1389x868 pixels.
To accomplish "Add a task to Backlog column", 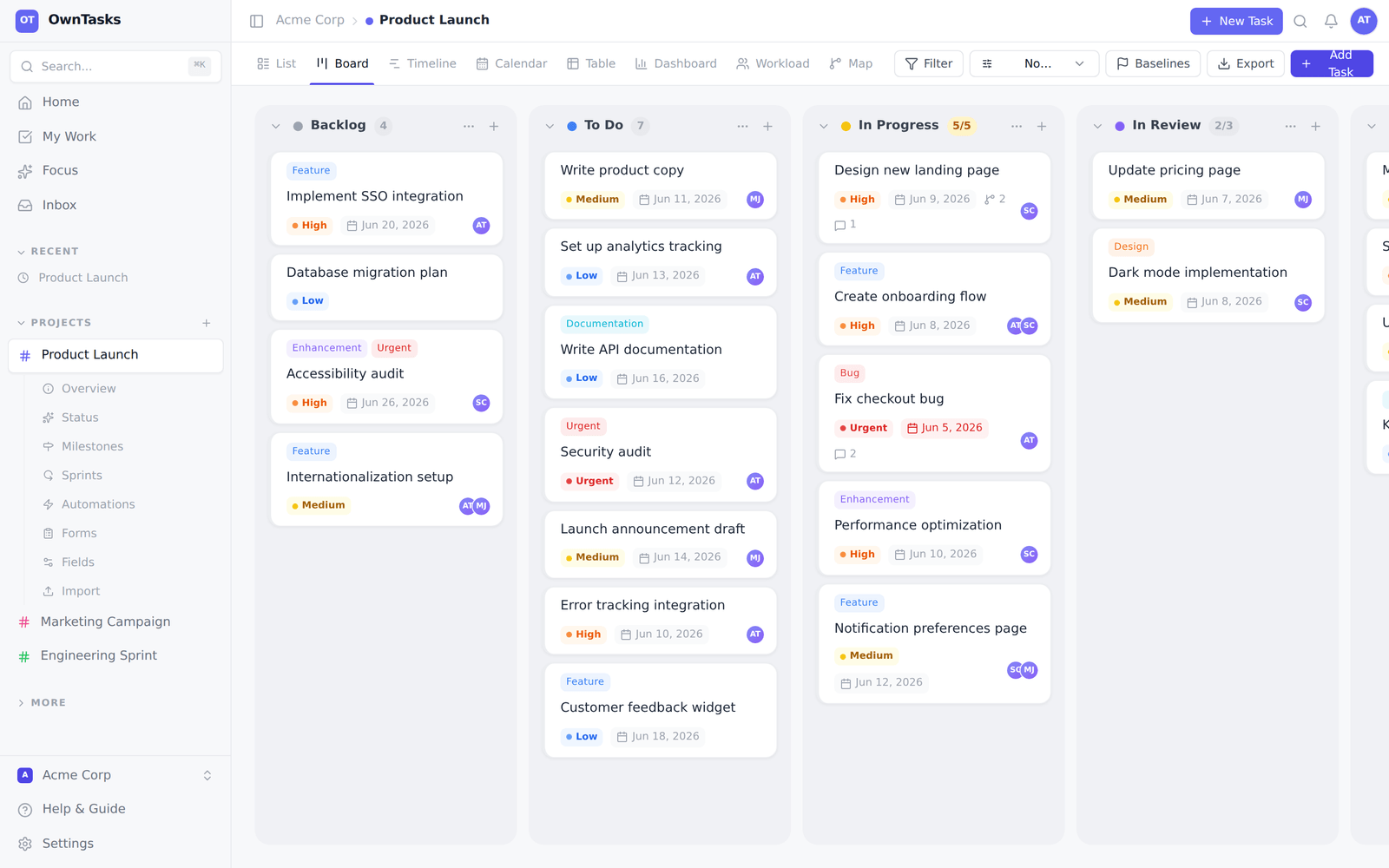I will tap(494, 126).
